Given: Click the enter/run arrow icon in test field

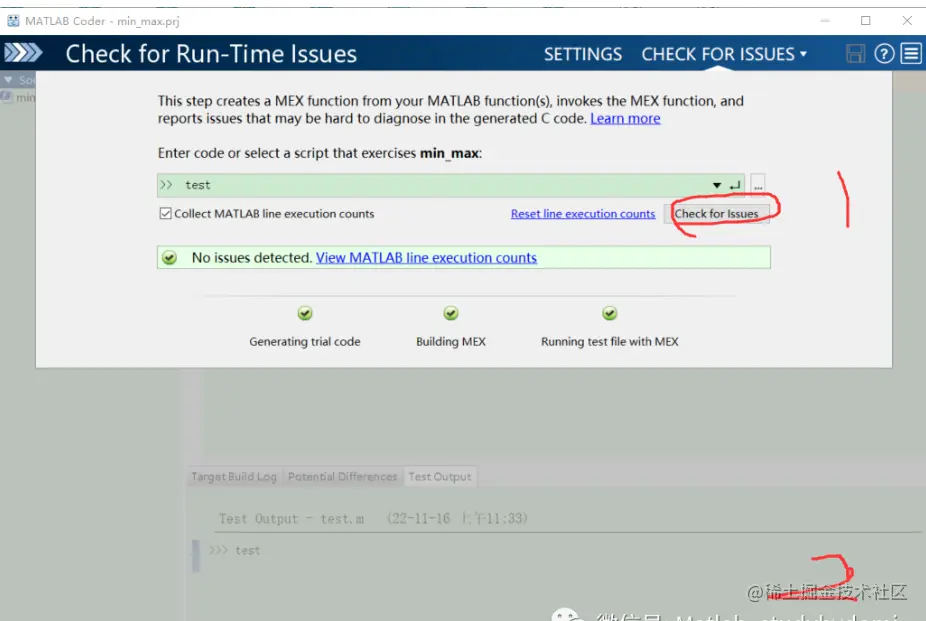Looking at the screenshot, I should click(x=734, y=185).
